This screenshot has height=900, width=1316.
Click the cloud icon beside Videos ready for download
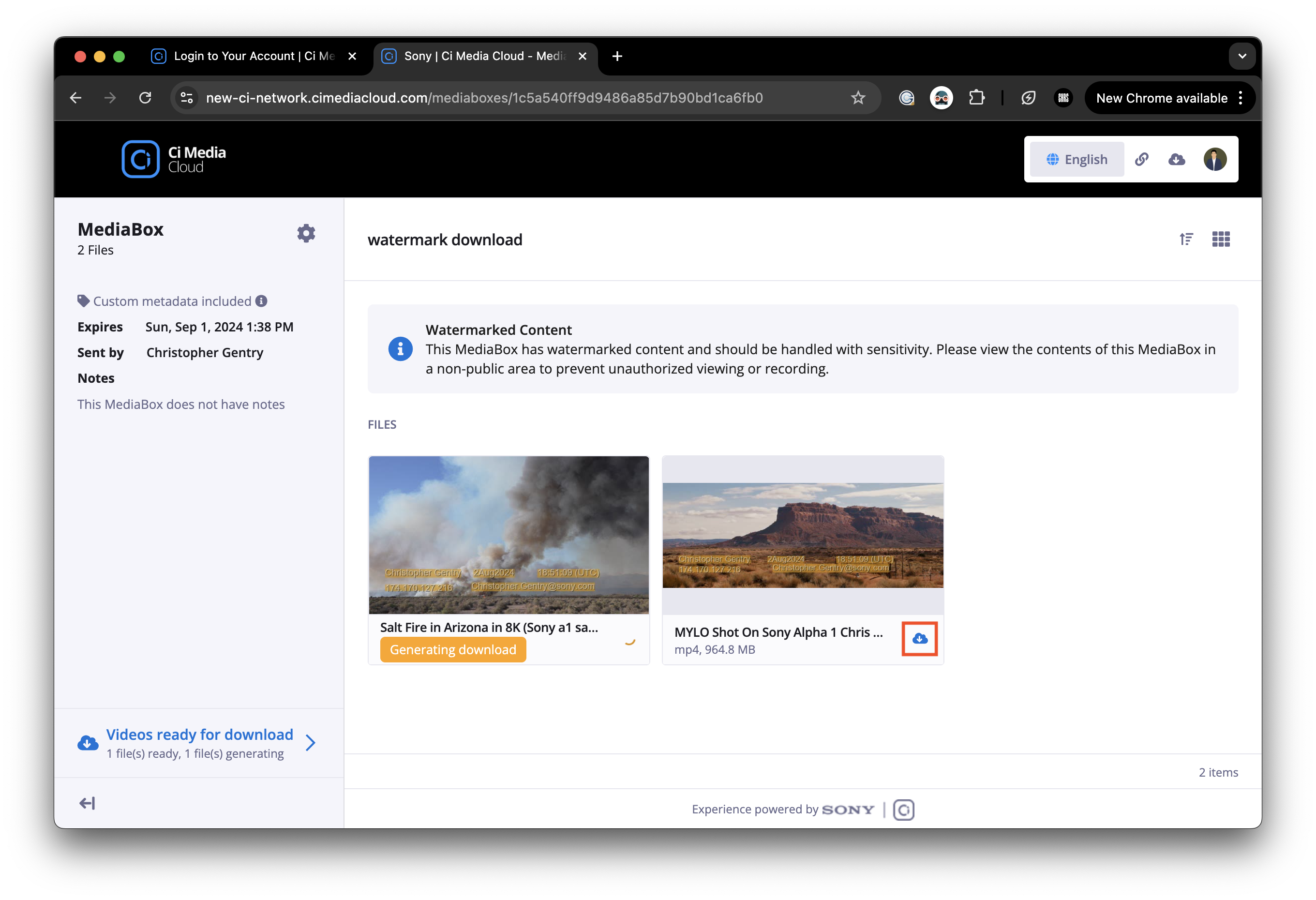(x=88, y=743)
